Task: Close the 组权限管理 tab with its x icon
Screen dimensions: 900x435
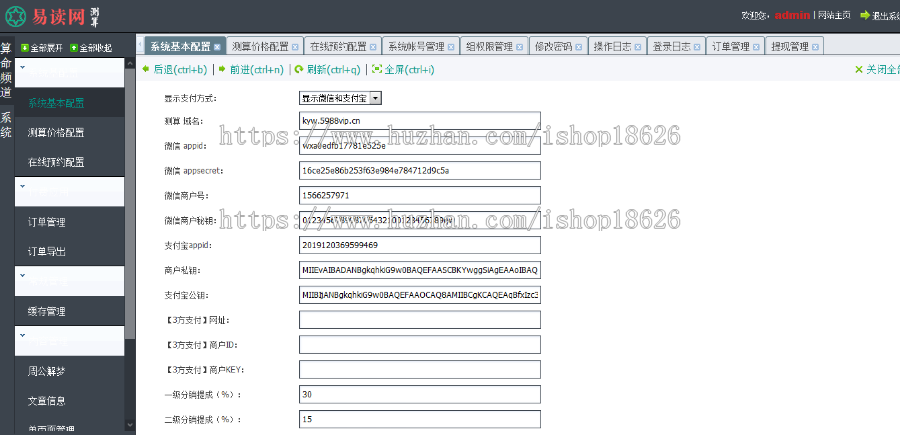Action: pyautogui.click(x=519, y=47)
